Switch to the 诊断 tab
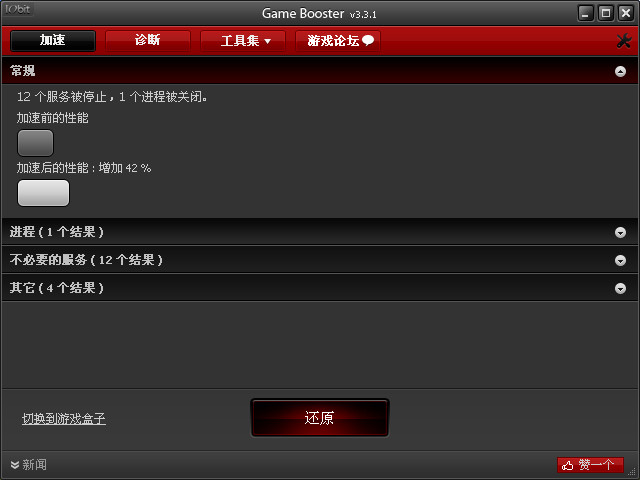The width and height of the screenshot is (640, 480). pos(148,41)
